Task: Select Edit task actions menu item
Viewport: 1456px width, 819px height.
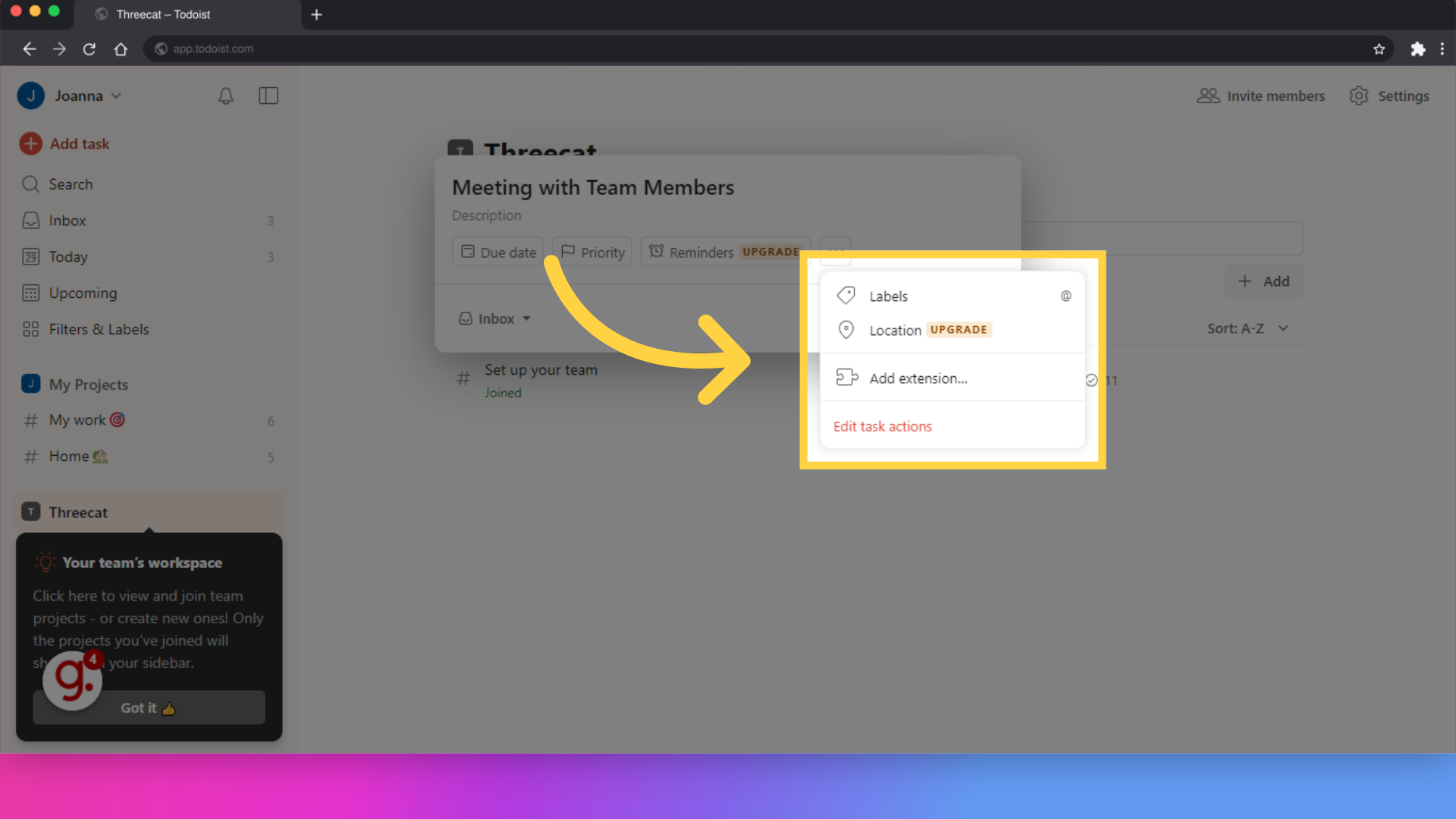Action: point(883,425)
